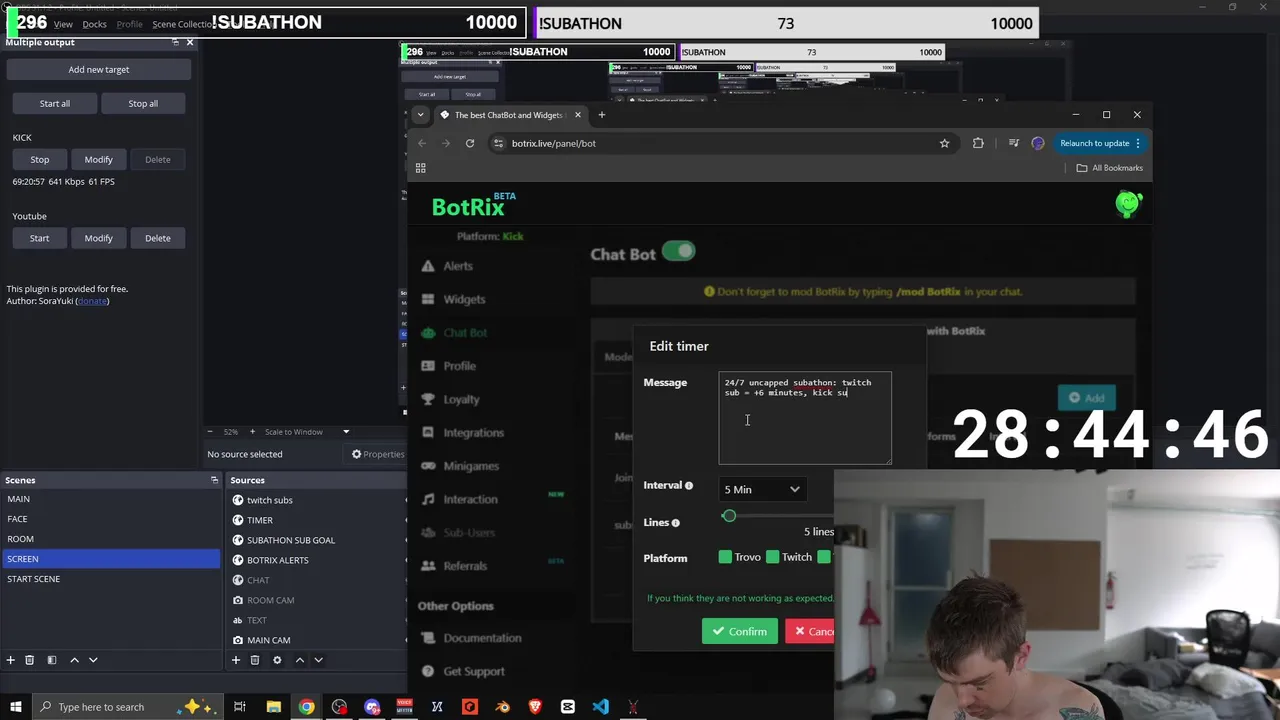
Task: Close the Multiple output dock
Action: click(190, 42)
